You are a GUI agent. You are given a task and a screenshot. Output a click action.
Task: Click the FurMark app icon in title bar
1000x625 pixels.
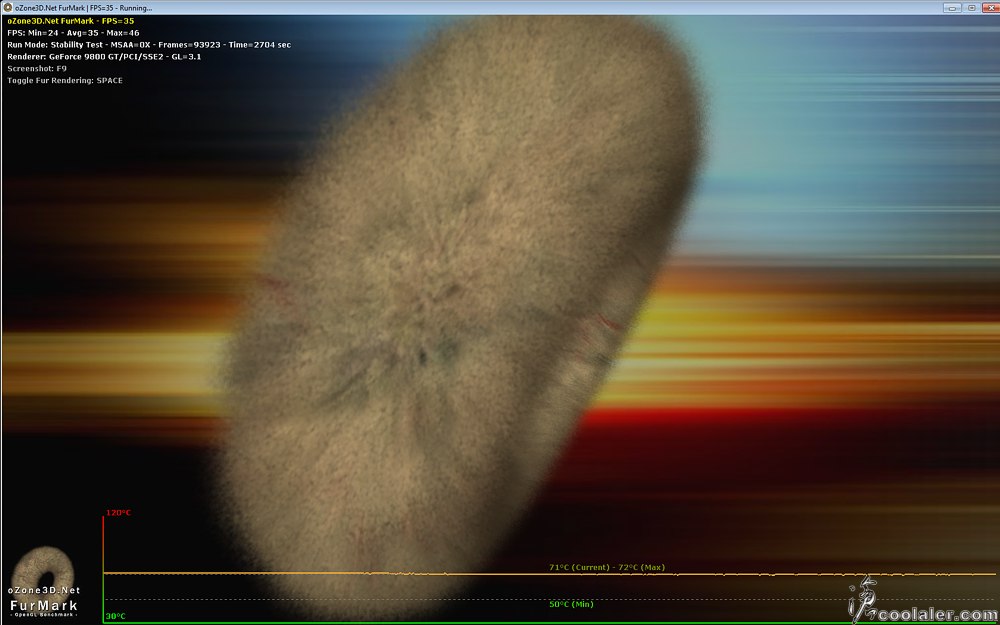8,8
